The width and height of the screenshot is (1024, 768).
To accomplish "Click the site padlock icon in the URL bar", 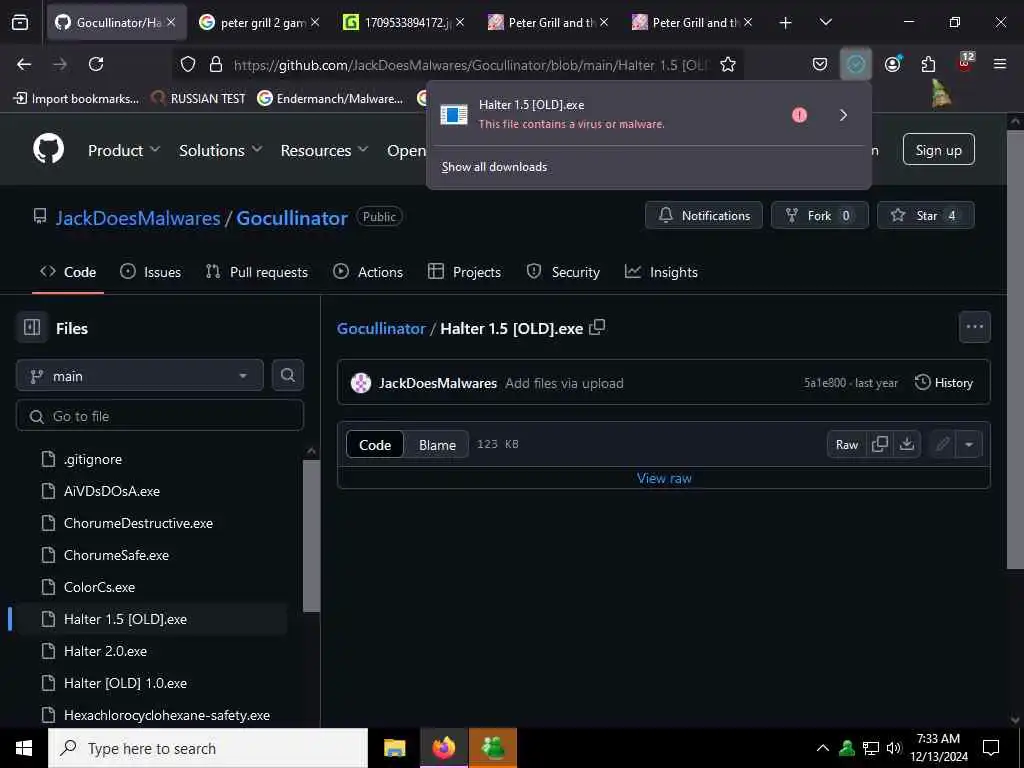I will 216,64.
